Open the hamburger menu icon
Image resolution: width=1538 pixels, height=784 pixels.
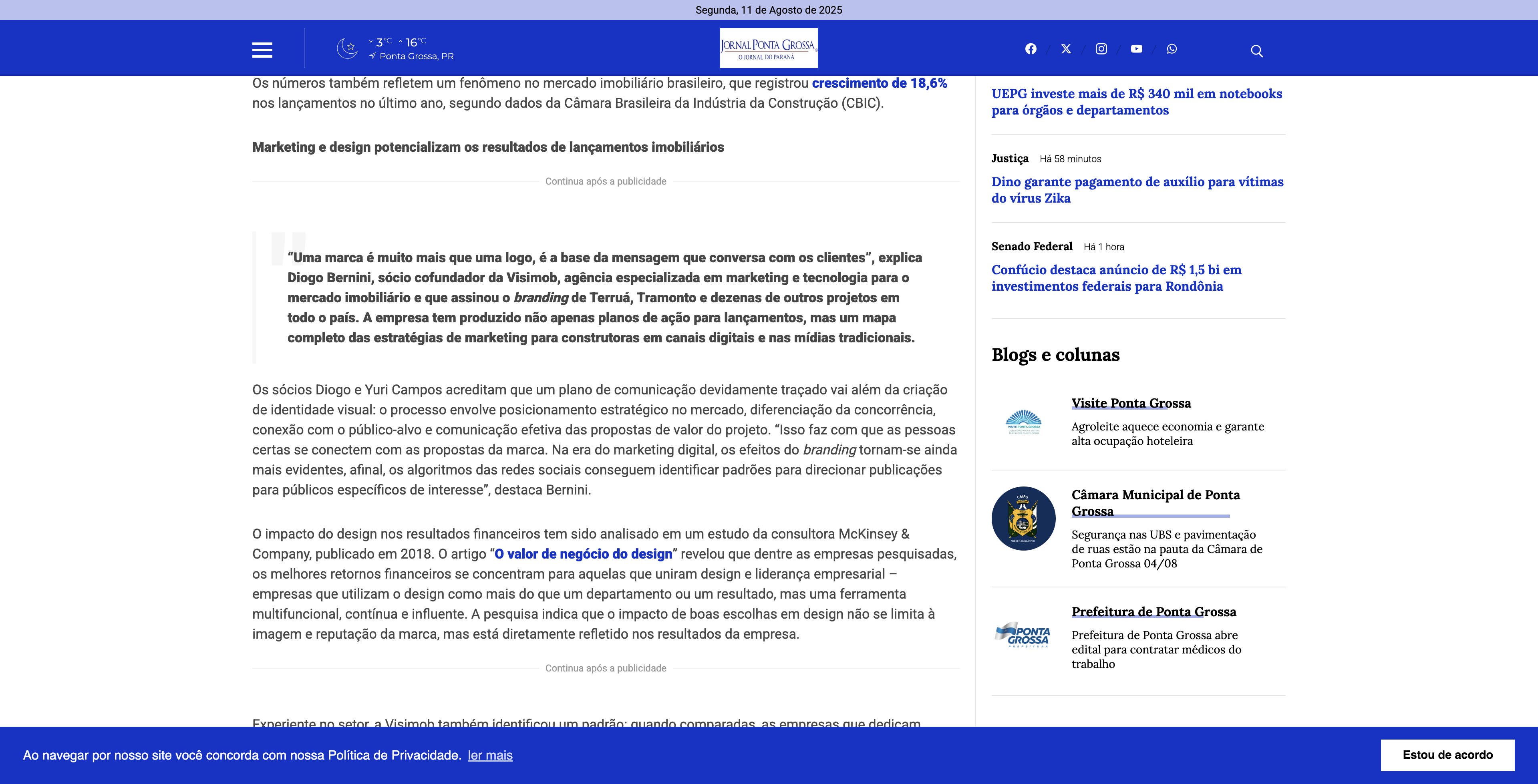pos(262,50)
